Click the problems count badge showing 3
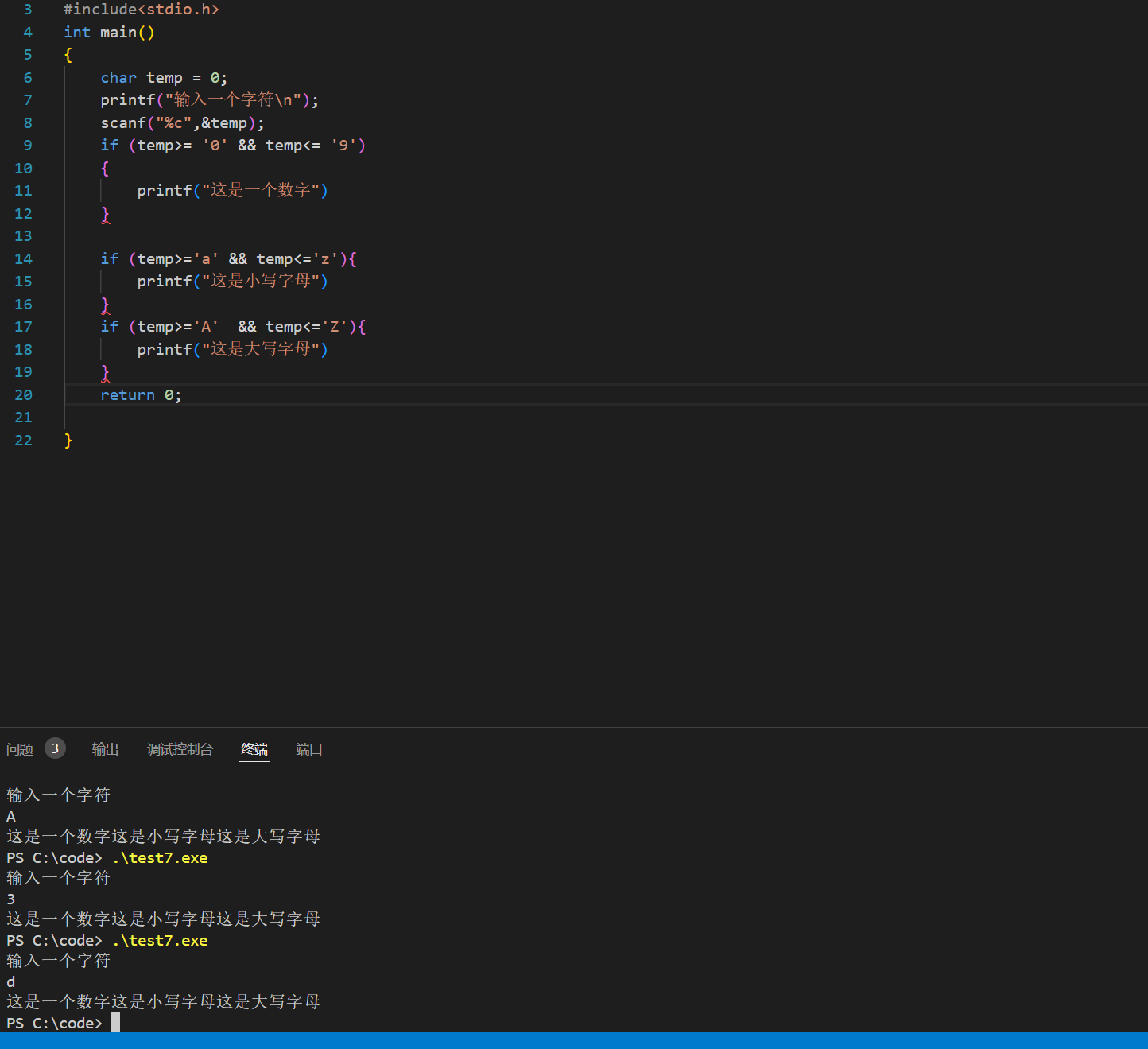The height and width of the screenshot is (1049, 1148). pyautogui.click(x=55, y=748)
